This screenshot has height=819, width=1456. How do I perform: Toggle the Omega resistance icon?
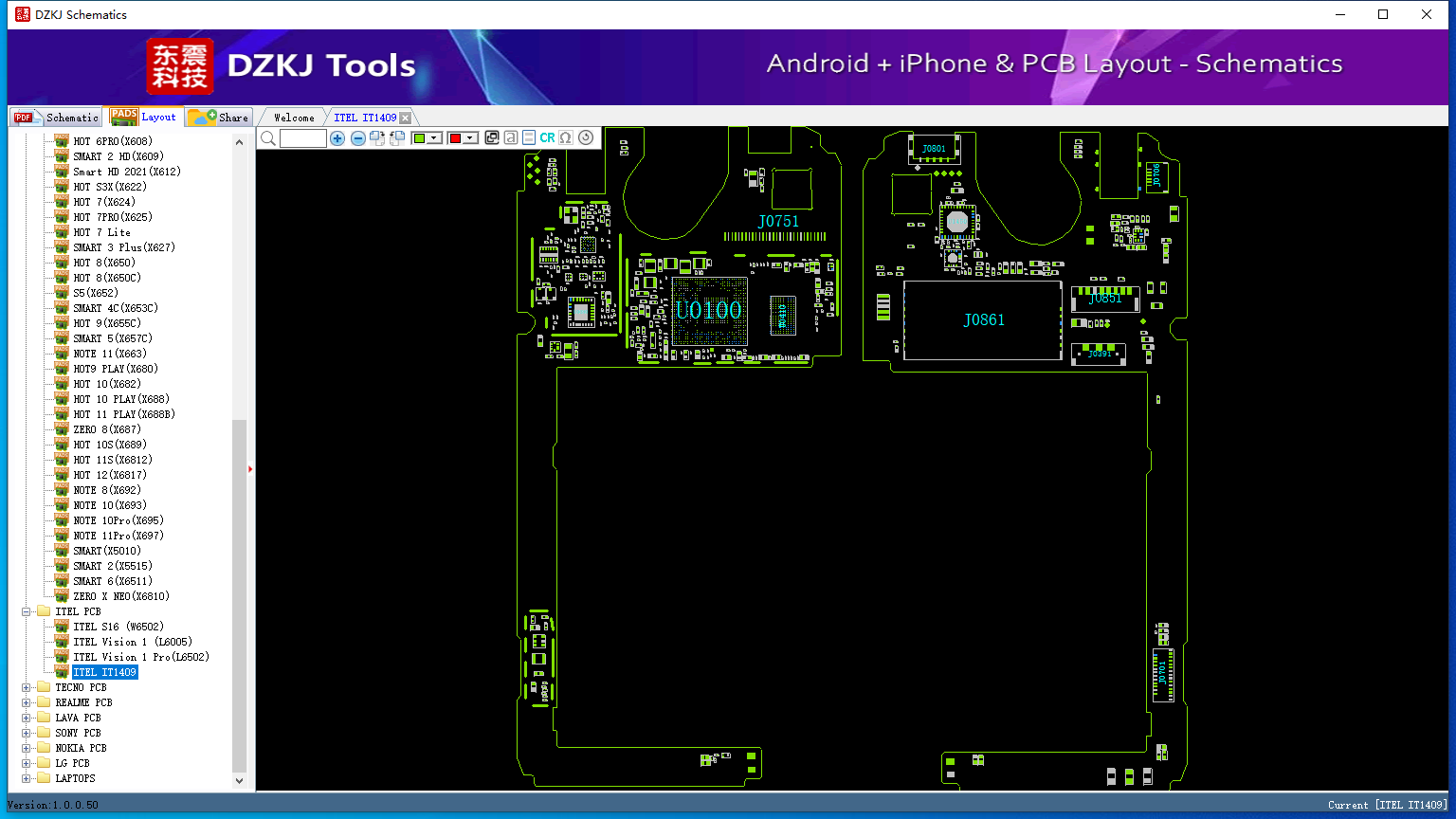tap(566, 138)
